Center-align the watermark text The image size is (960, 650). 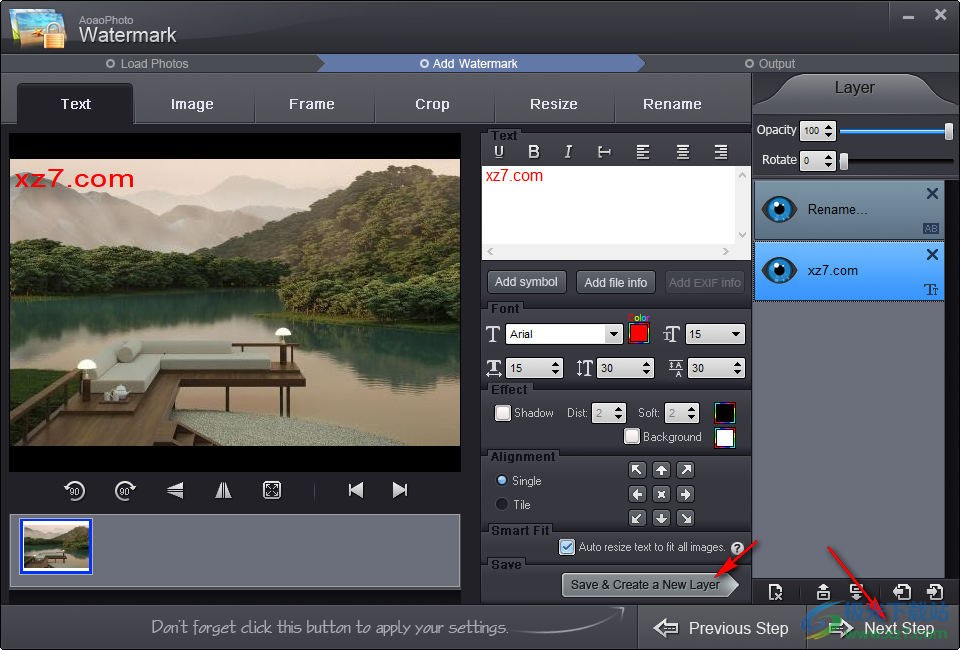683,152
